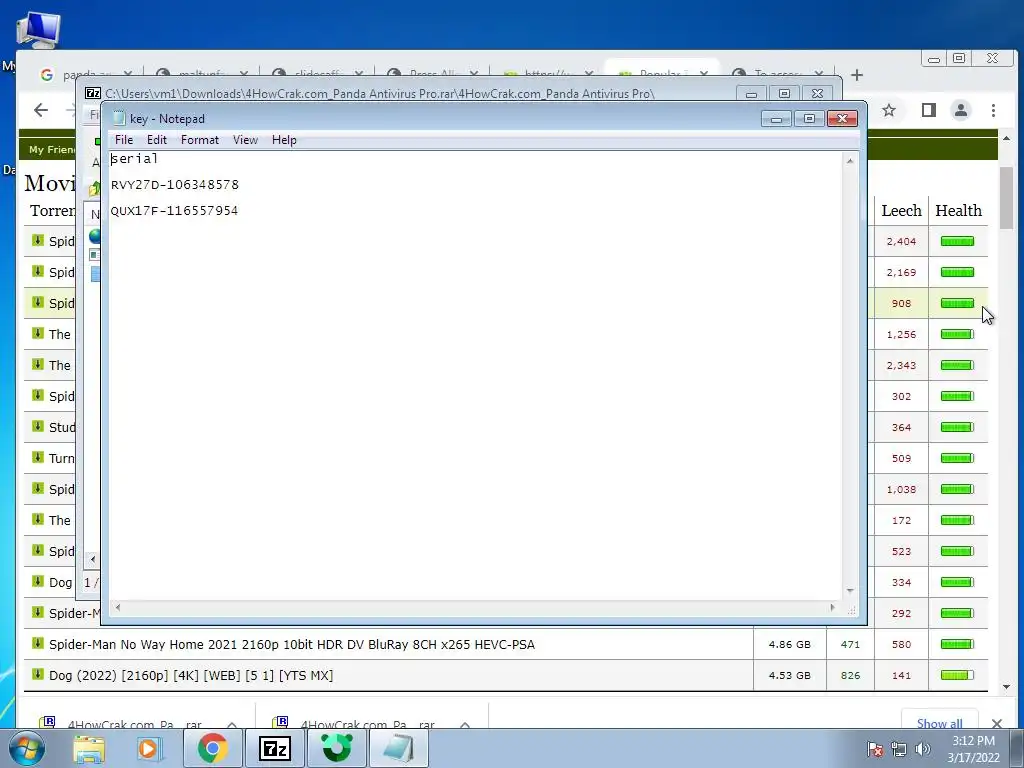Click the download icon in the Stud row
This screenshot has width=1024, height=768.
click(x=38, y=426)
